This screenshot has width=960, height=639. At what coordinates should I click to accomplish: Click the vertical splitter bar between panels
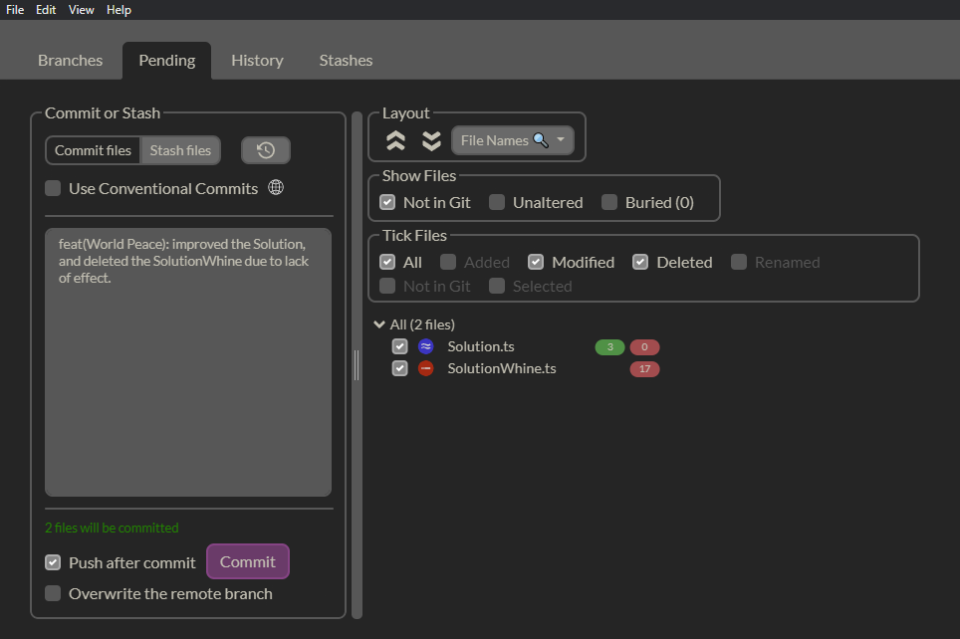coord(357,365)
